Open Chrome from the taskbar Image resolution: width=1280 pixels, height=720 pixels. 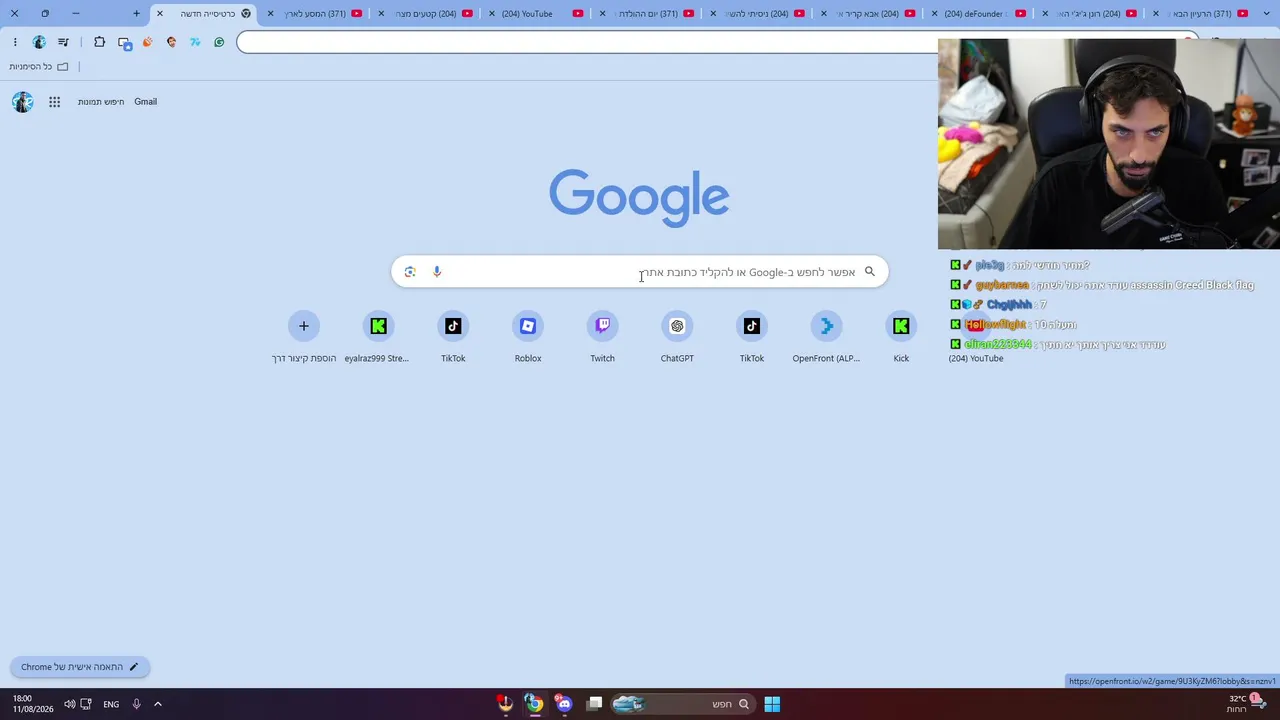tap(535, 704)
